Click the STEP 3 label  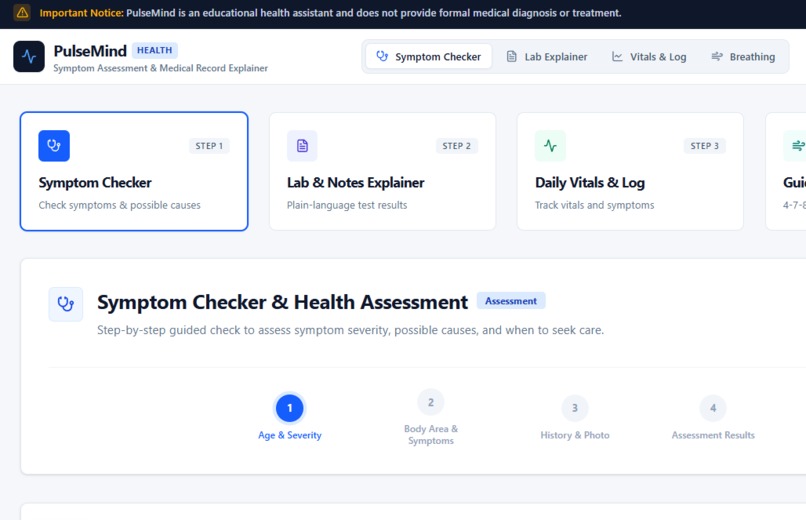pos(705,146)
